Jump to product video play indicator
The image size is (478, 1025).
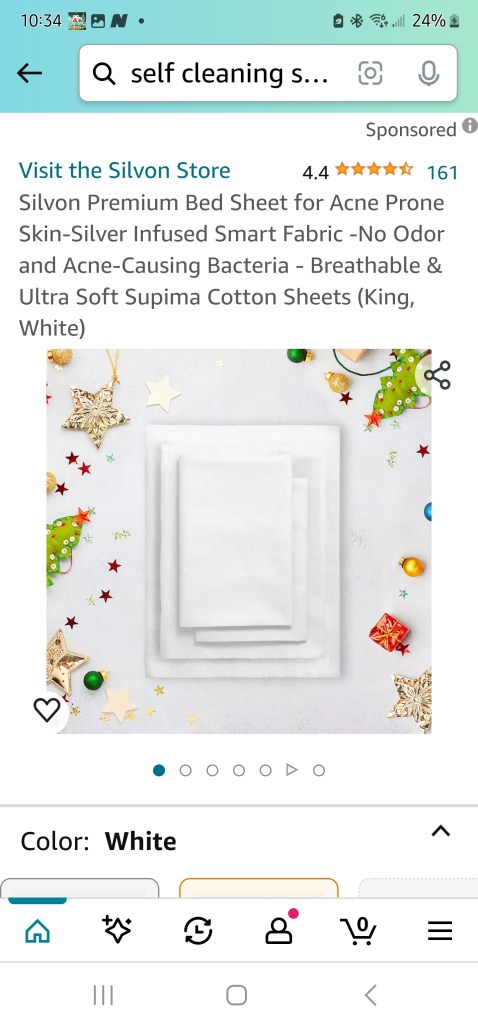[x=292, y=771]
